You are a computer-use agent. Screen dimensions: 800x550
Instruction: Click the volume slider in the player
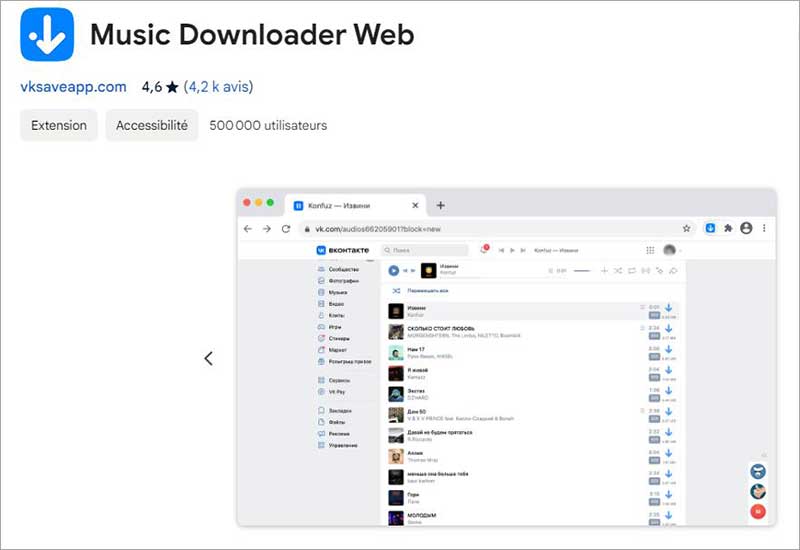pyautogui.click(x=582, y=270)
